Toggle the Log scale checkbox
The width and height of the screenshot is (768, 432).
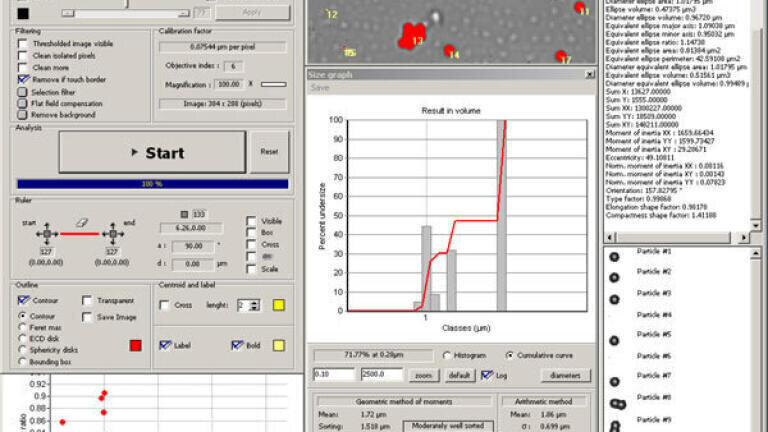coord(486,375)
